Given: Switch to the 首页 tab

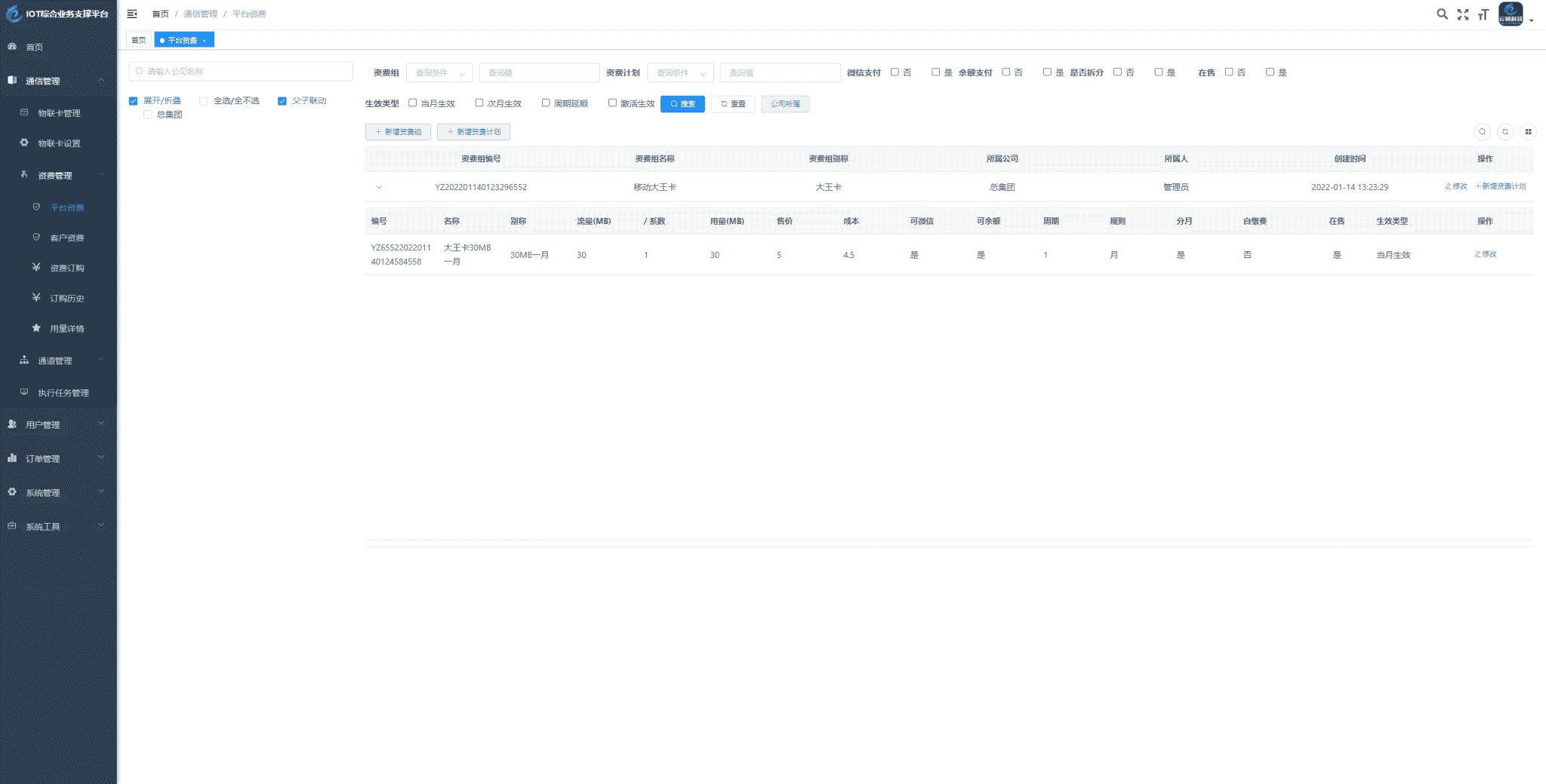Looking at the screenshot, I should pyautogui.click(x=138, y=40).
